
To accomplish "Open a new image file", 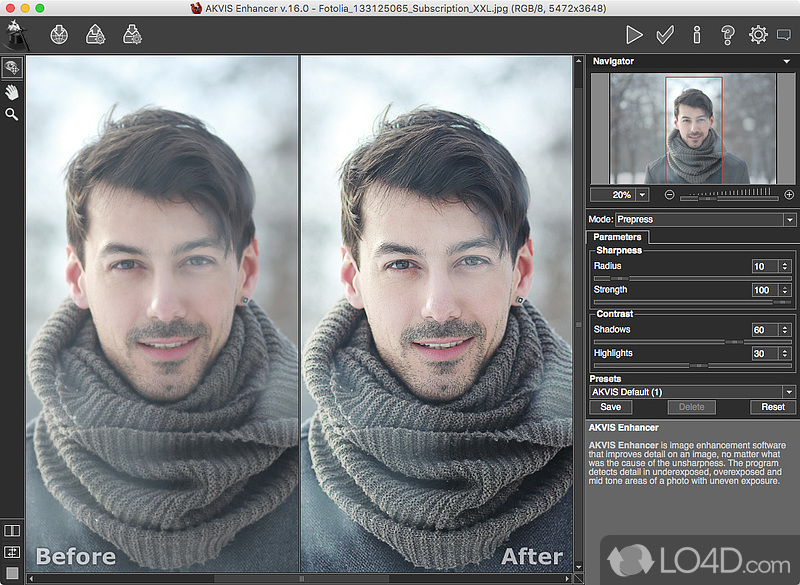I will click(58, 34).
